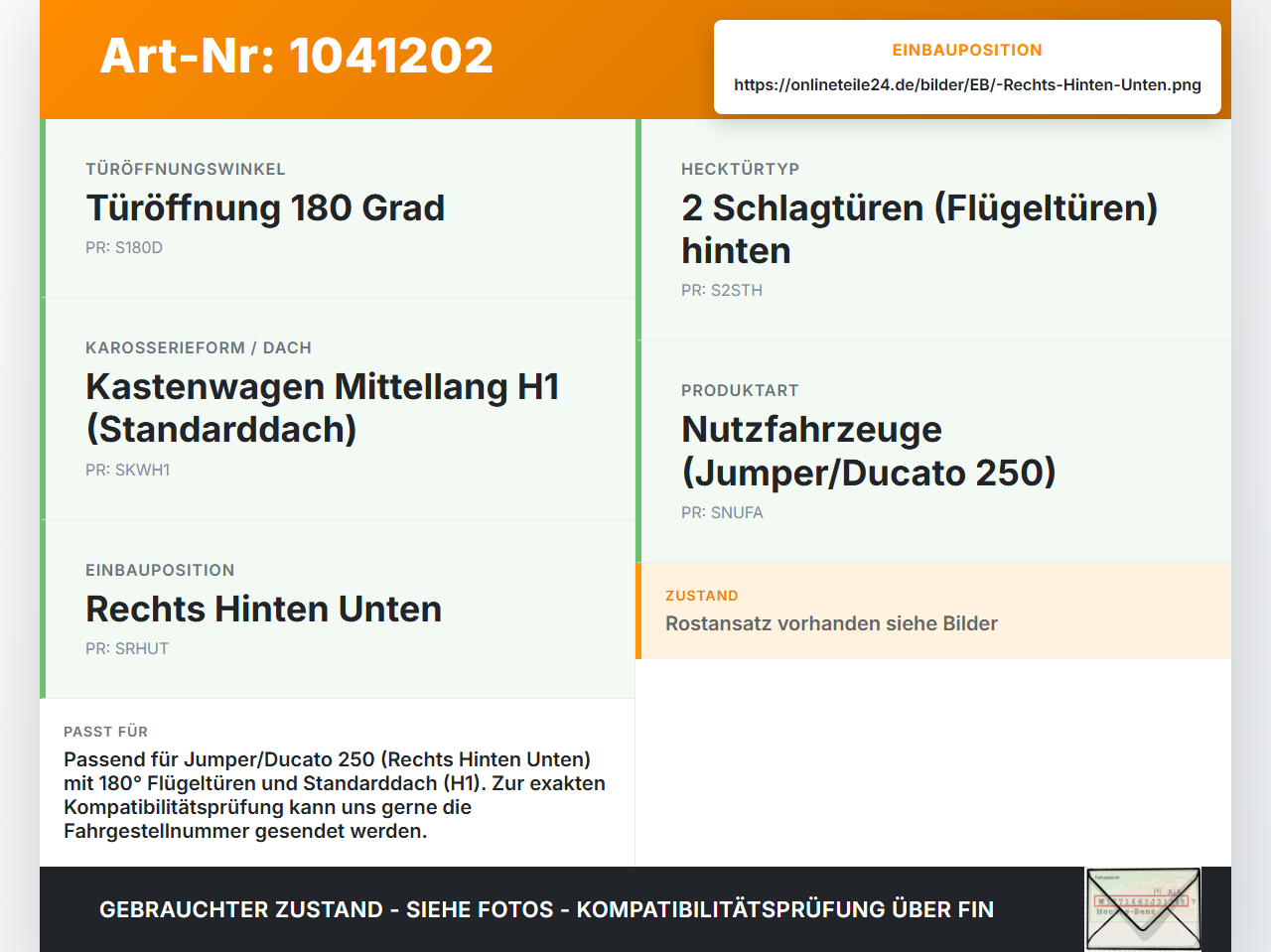Screen dimensions: 1271x952
Task: Select the PR: S2STH code
Action: pyautogui.click(x=722, y=291)
